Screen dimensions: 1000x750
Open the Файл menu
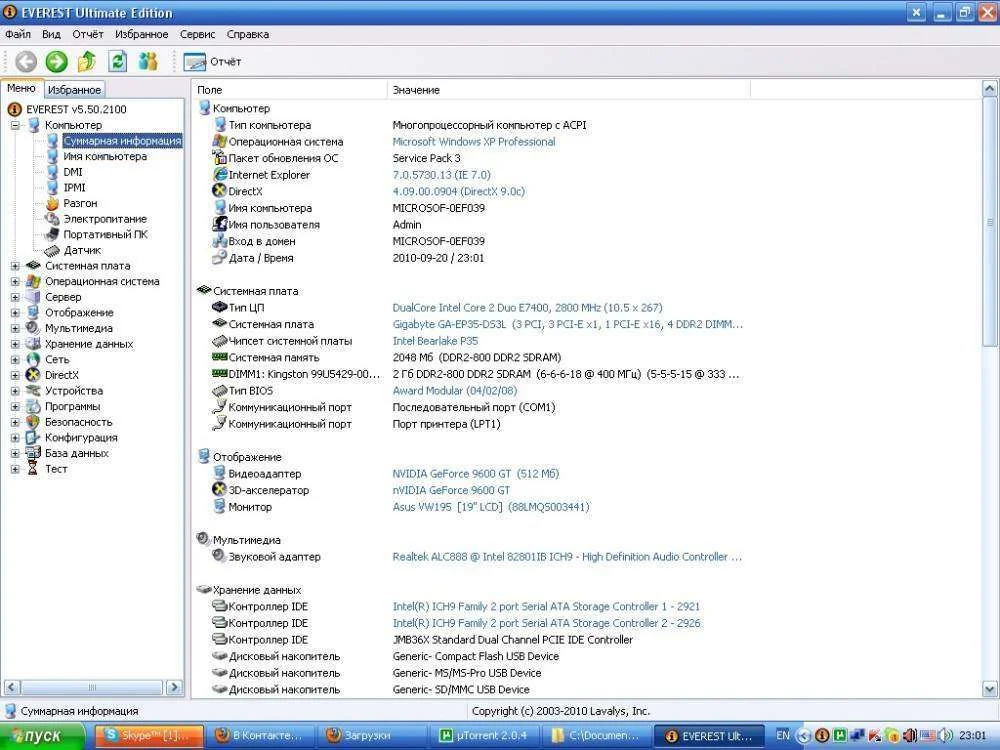(18, 34)
